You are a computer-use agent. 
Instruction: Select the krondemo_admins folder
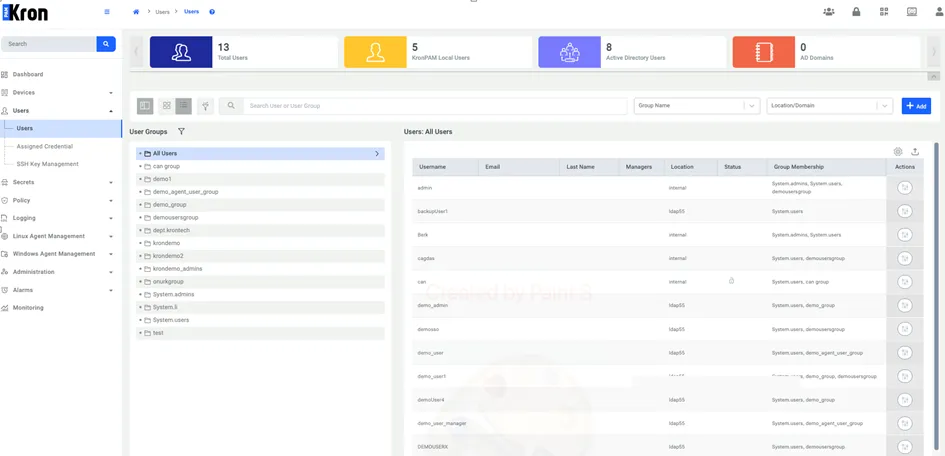260,269
